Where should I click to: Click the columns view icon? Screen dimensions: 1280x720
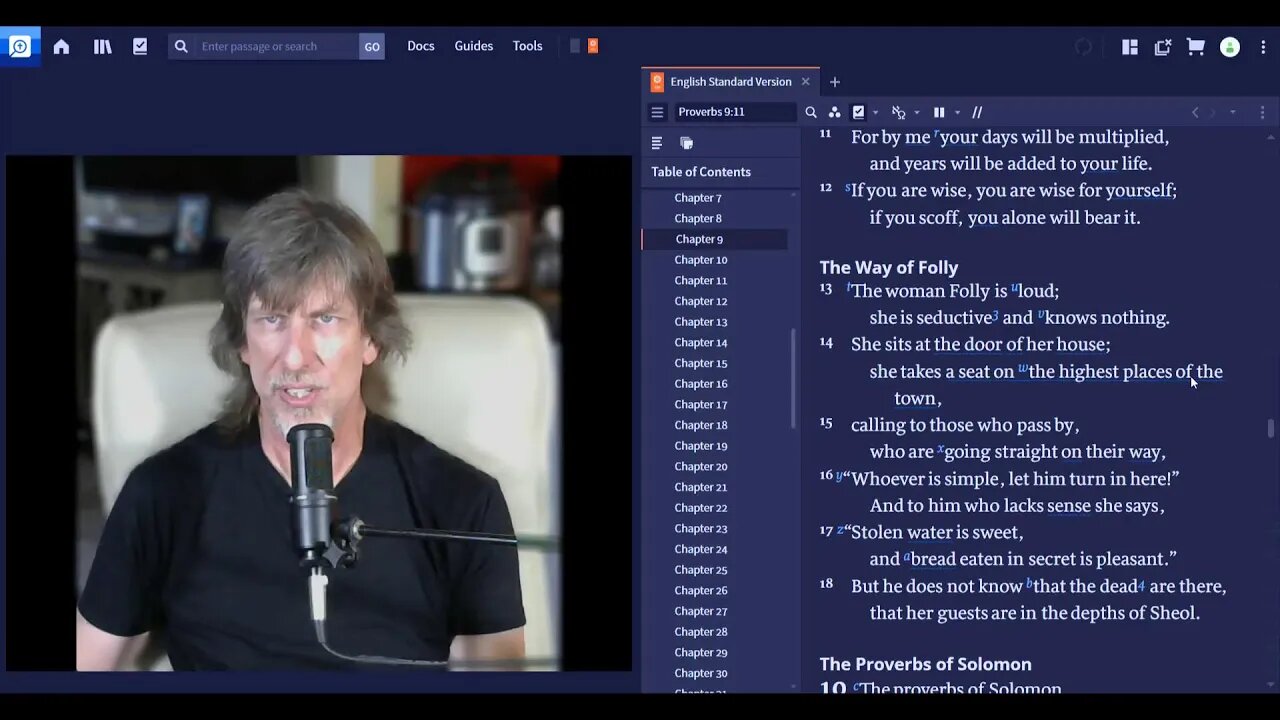[939, 112]
